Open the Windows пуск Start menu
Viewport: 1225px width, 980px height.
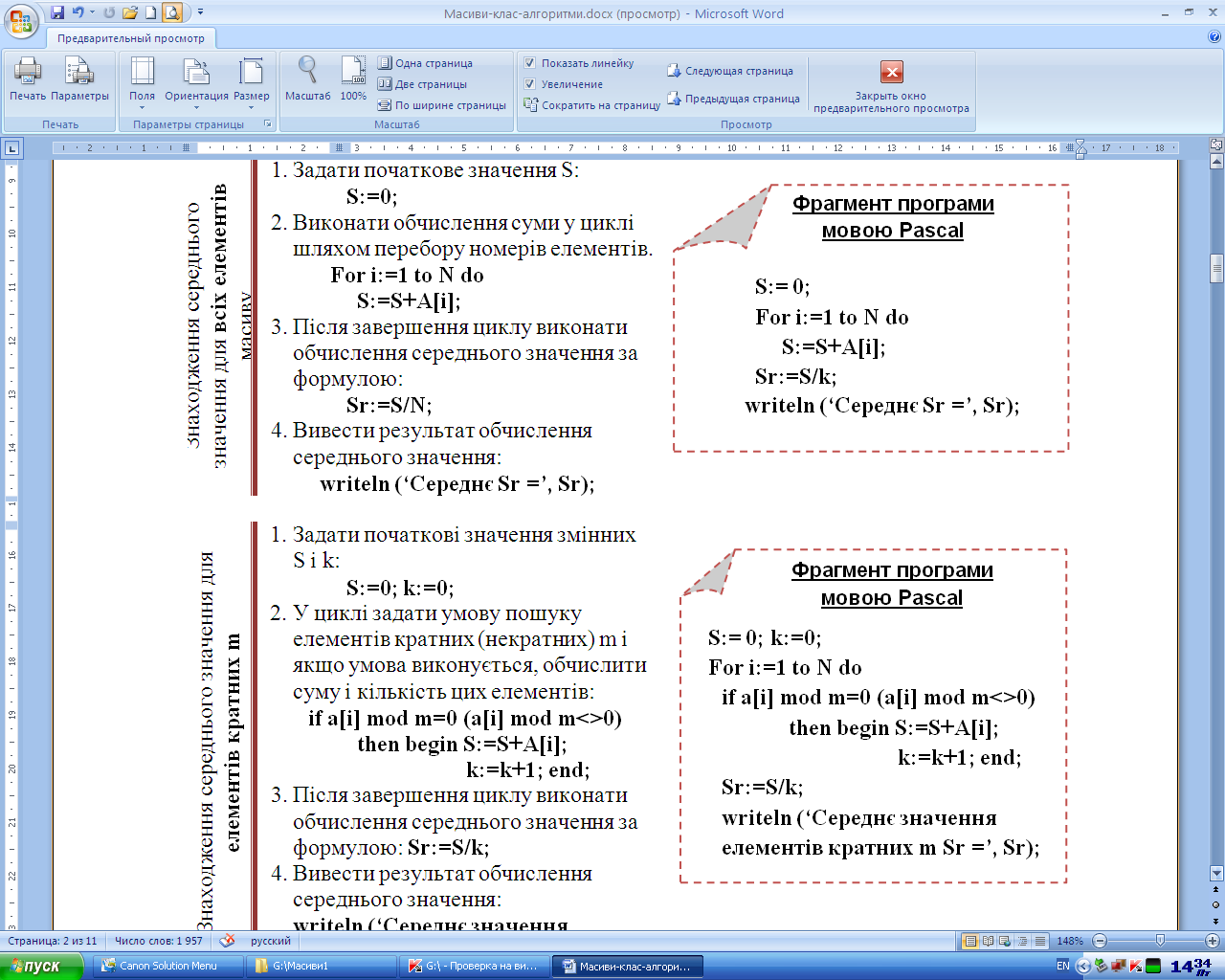(x=41, y=966)
